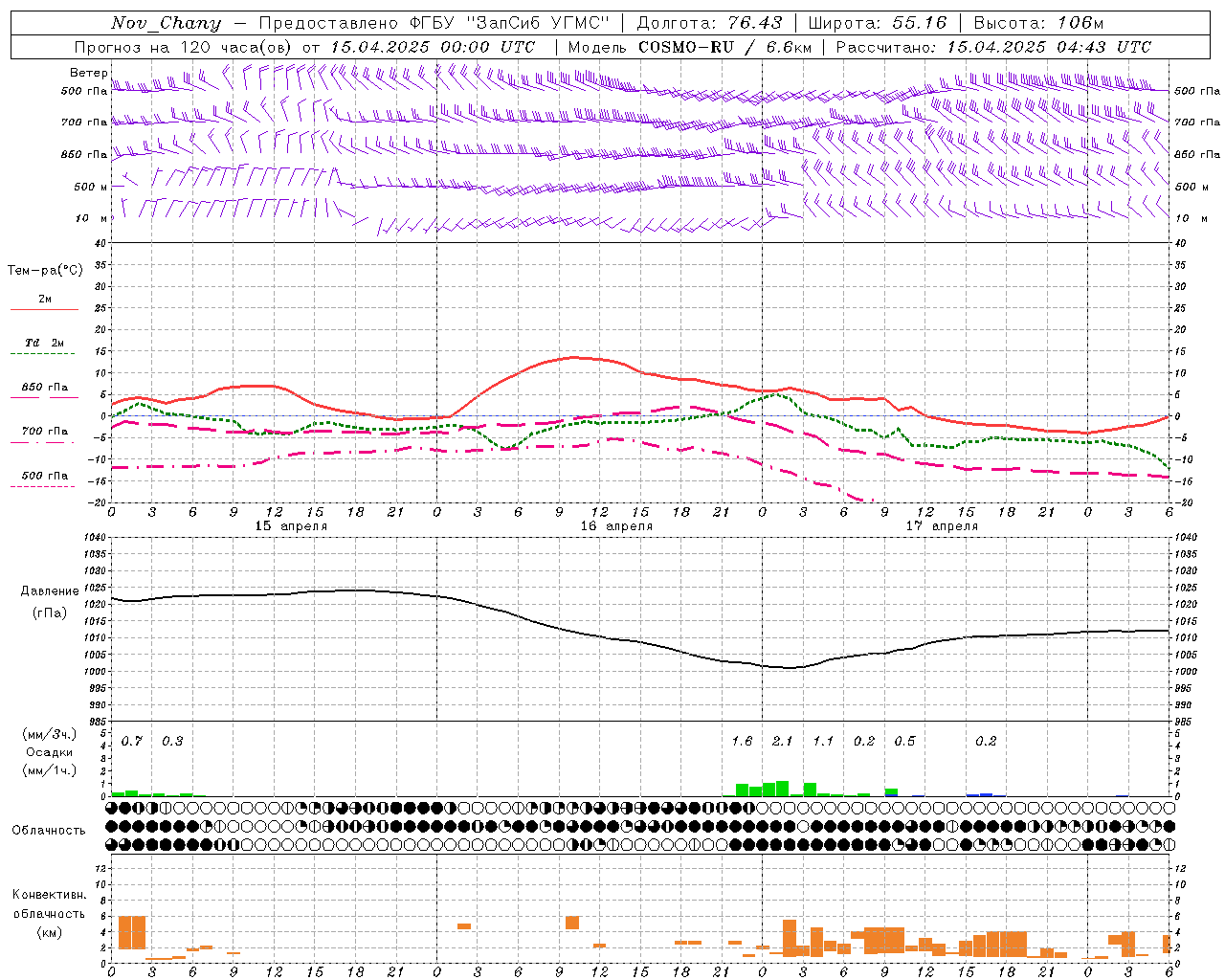Select the latitude value 55.16

[919, 23]
